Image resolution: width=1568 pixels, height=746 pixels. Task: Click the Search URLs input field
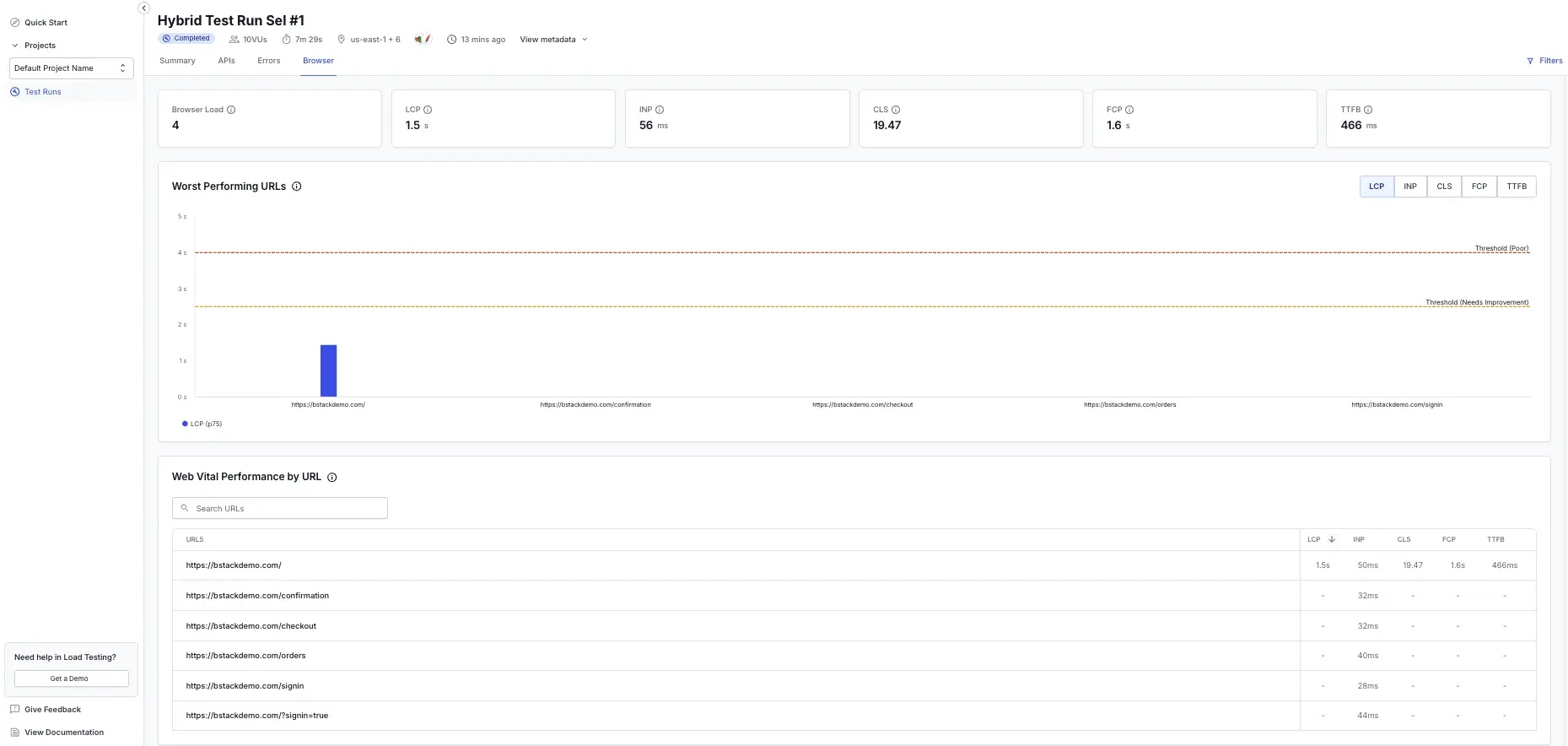click(x=280, y=508)
